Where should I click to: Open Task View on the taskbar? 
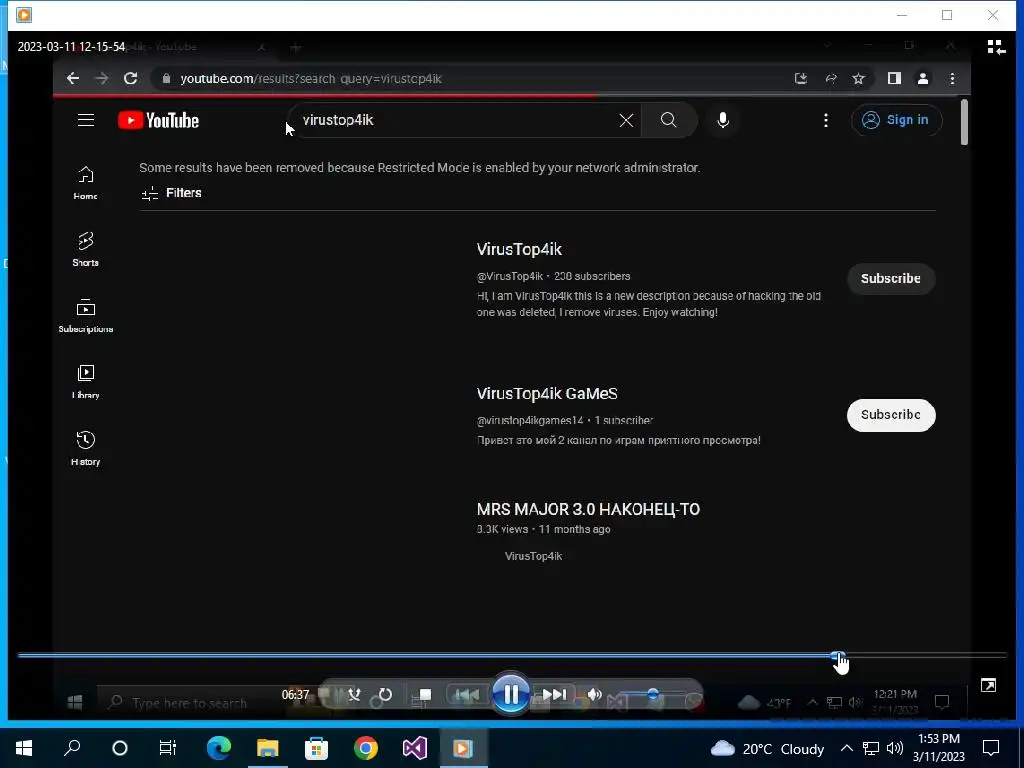pos(168,748)
